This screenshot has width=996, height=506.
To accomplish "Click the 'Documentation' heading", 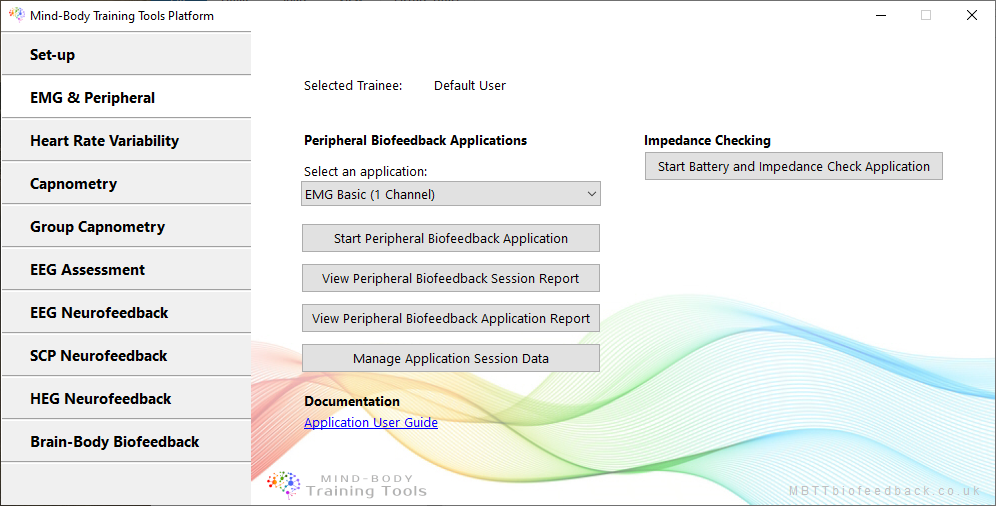I will (352, 401).
